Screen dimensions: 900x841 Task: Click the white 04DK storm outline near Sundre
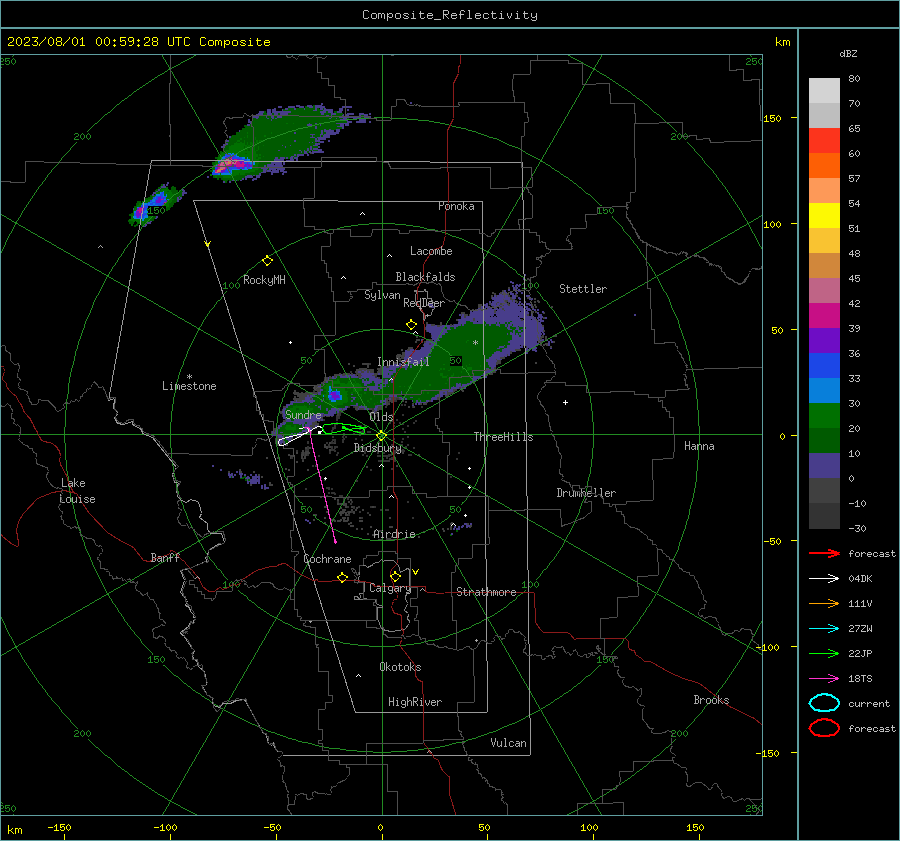click(x=299, y=436)
